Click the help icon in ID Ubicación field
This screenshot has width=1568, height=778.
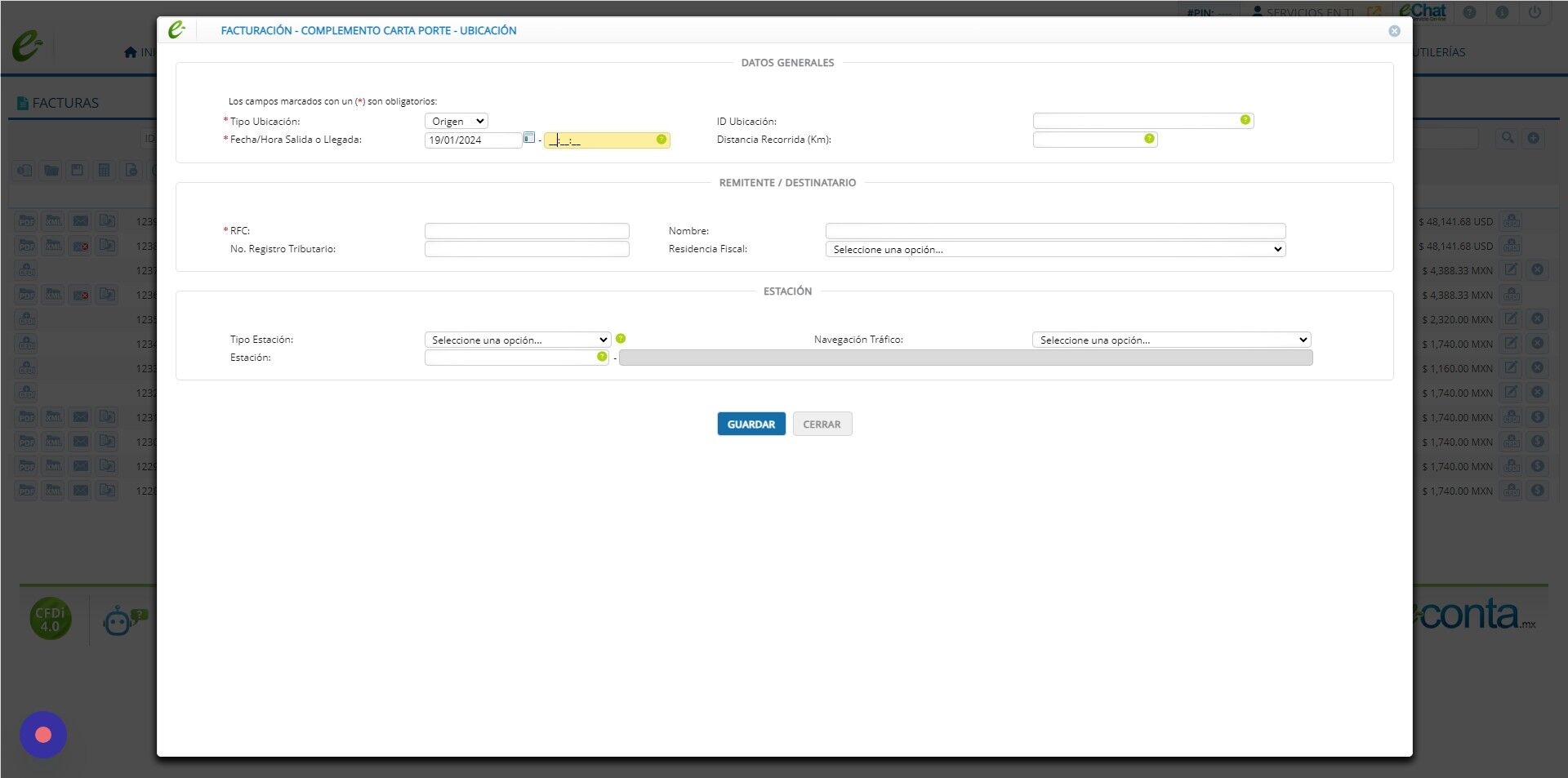(x=1245, y=120)
